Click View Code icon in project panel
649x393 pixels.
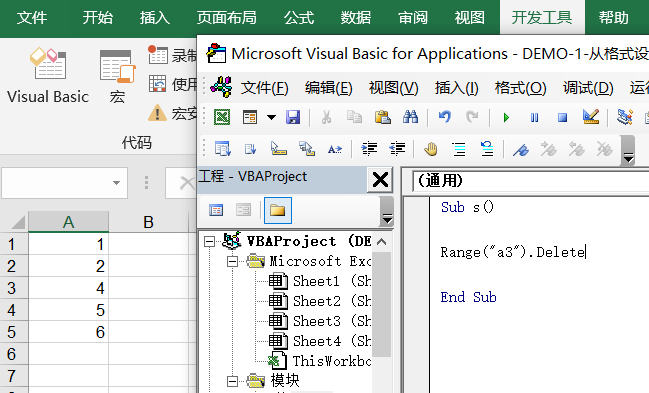[x=216, y=210]
